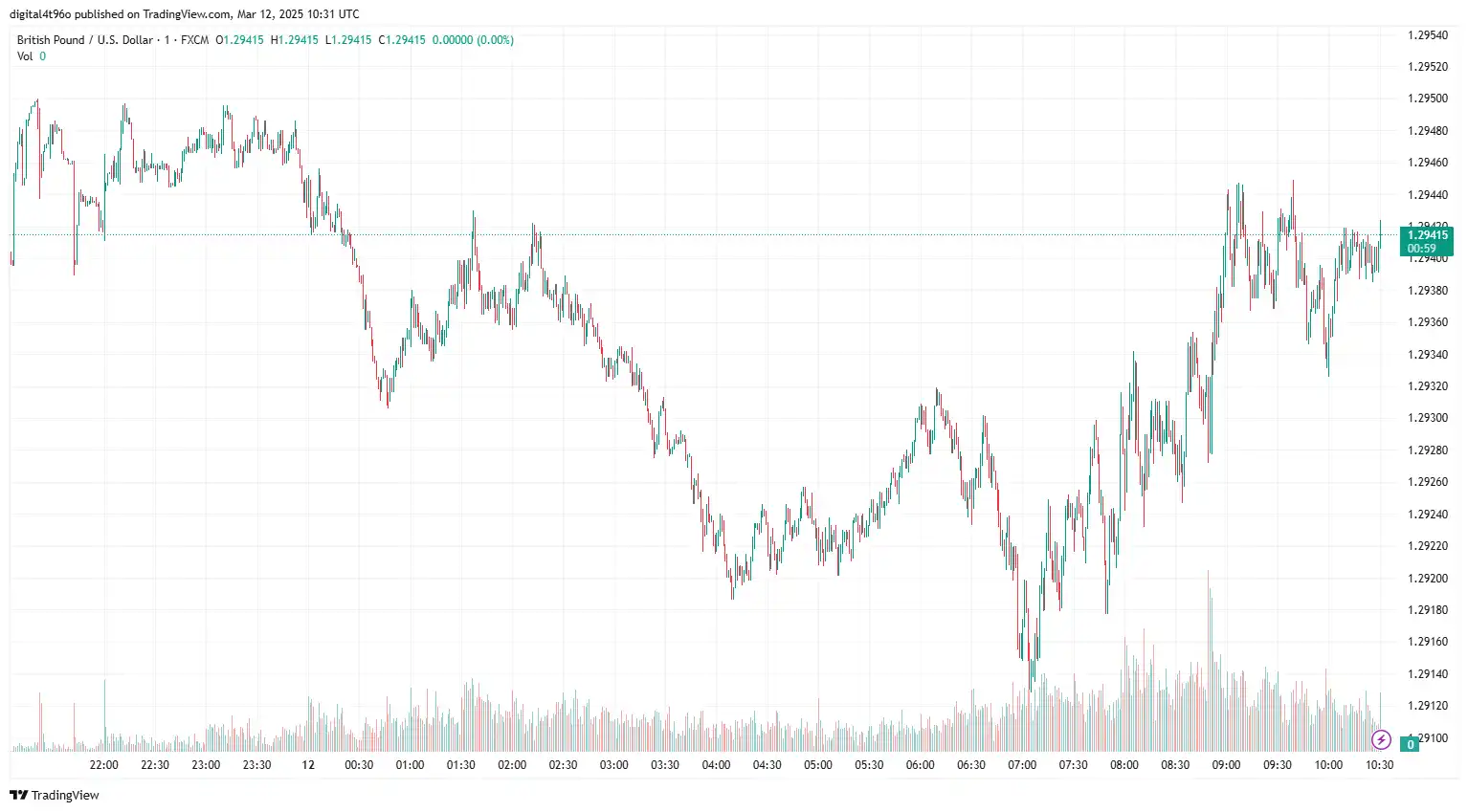Image resolution: width=1468 pixels, height=812 pixels.
Task: Click the 1.29440 price axis label
Action: [1428, 195]
